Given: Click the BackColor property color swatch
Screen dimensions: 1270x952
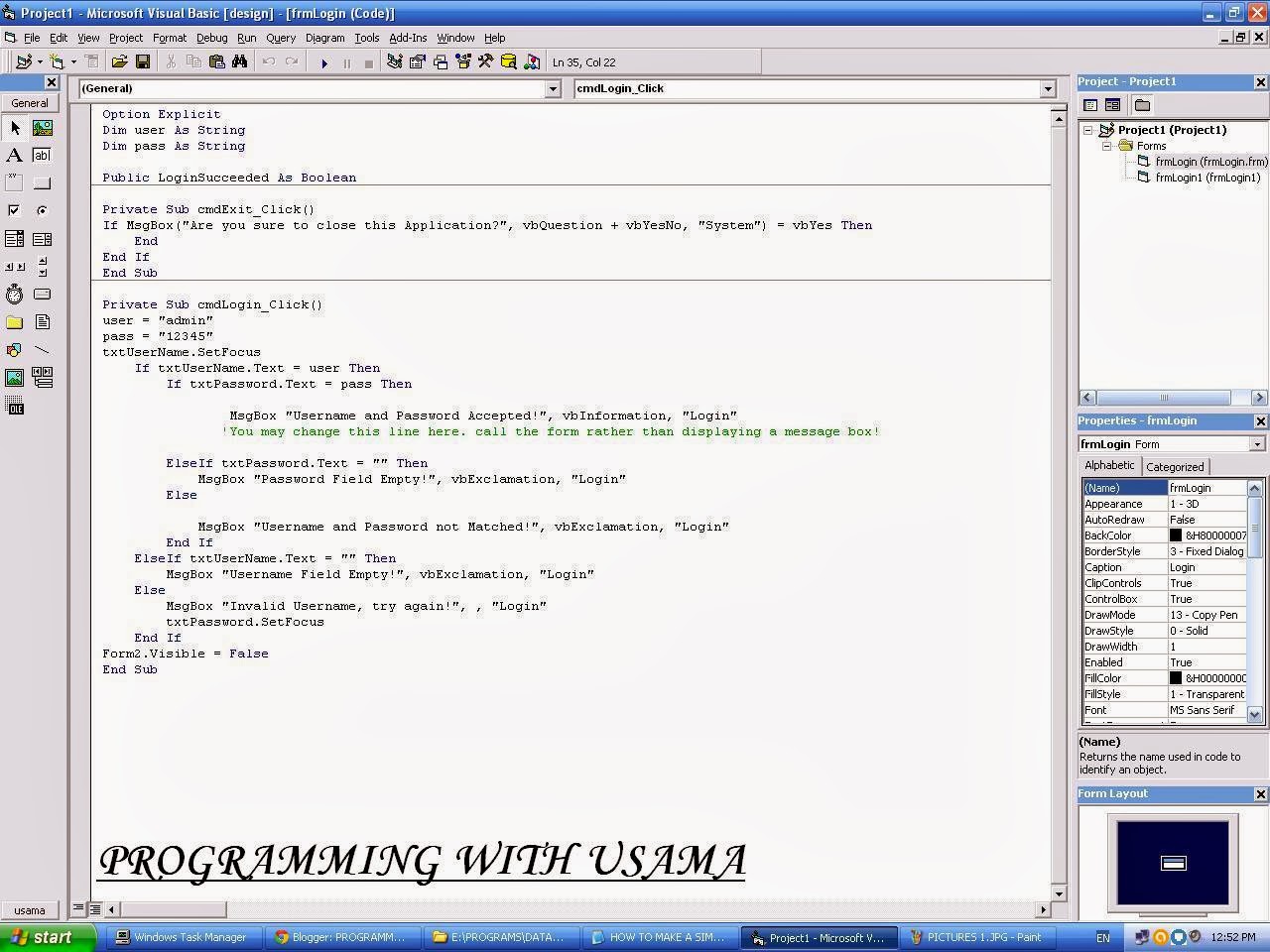Looking at the screenshot, I should pyautogui.click(x=1176, y=535).
